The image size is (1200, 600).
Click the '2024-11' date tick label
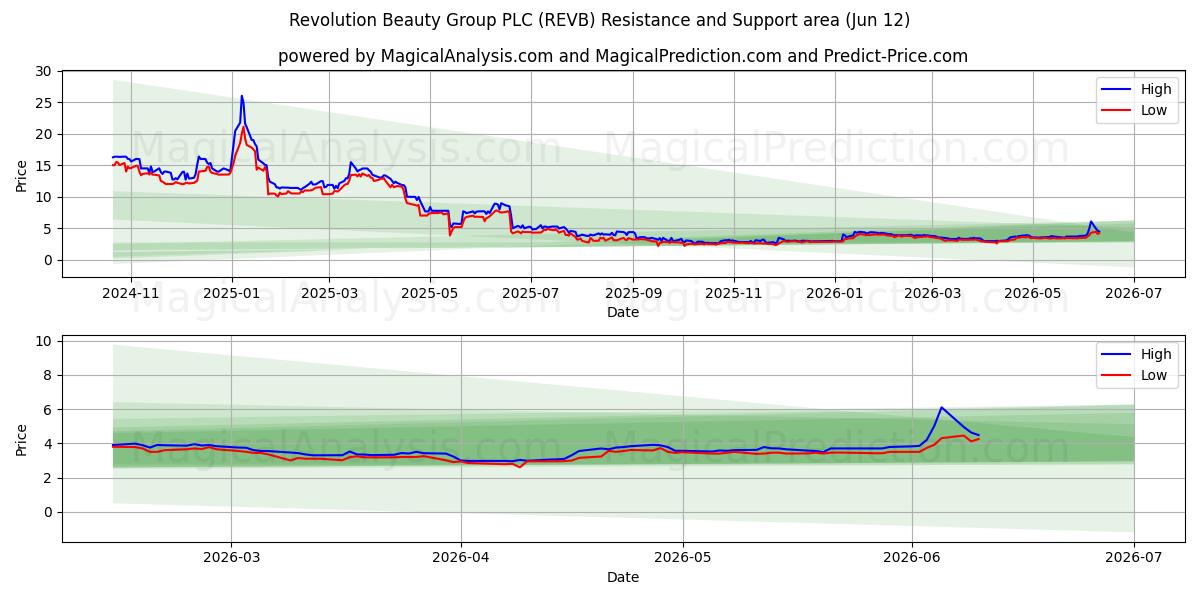point(131,294)
